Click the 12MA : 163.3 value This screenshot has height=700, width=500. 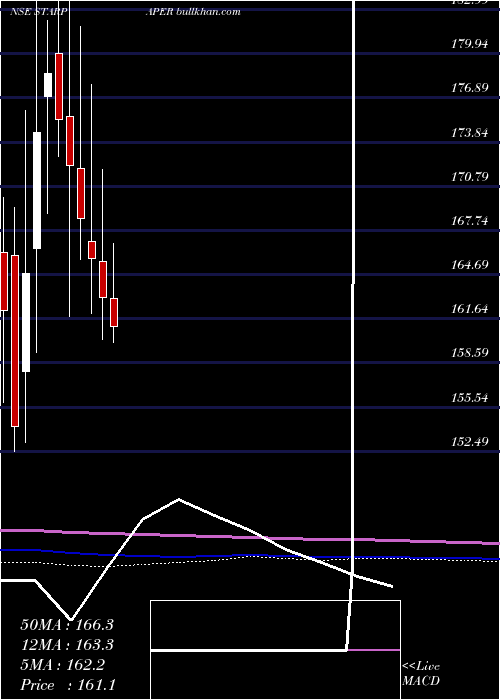point(67,645)
